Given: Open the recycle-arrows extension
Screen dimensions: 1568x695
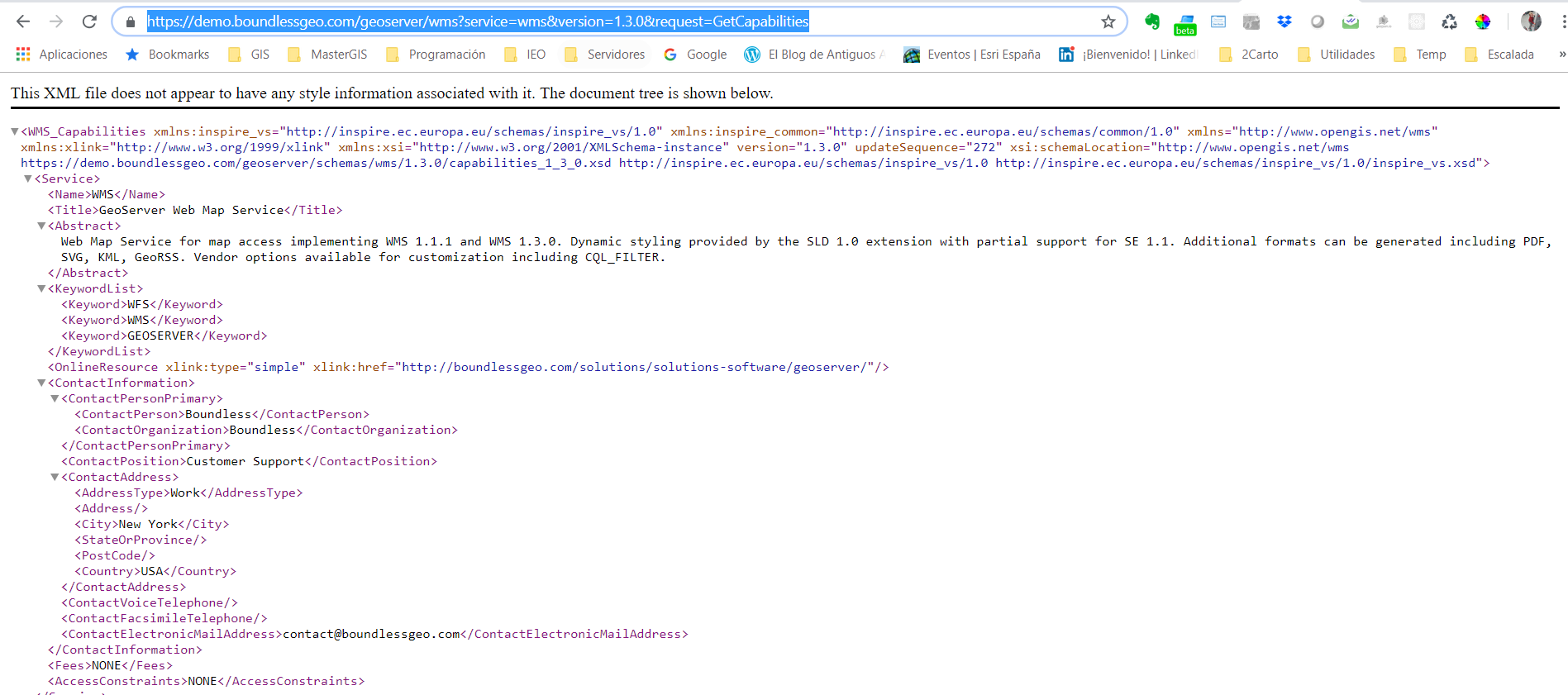Looking at the screenshot, I should pyautogui.click(x=1450, y=21).
